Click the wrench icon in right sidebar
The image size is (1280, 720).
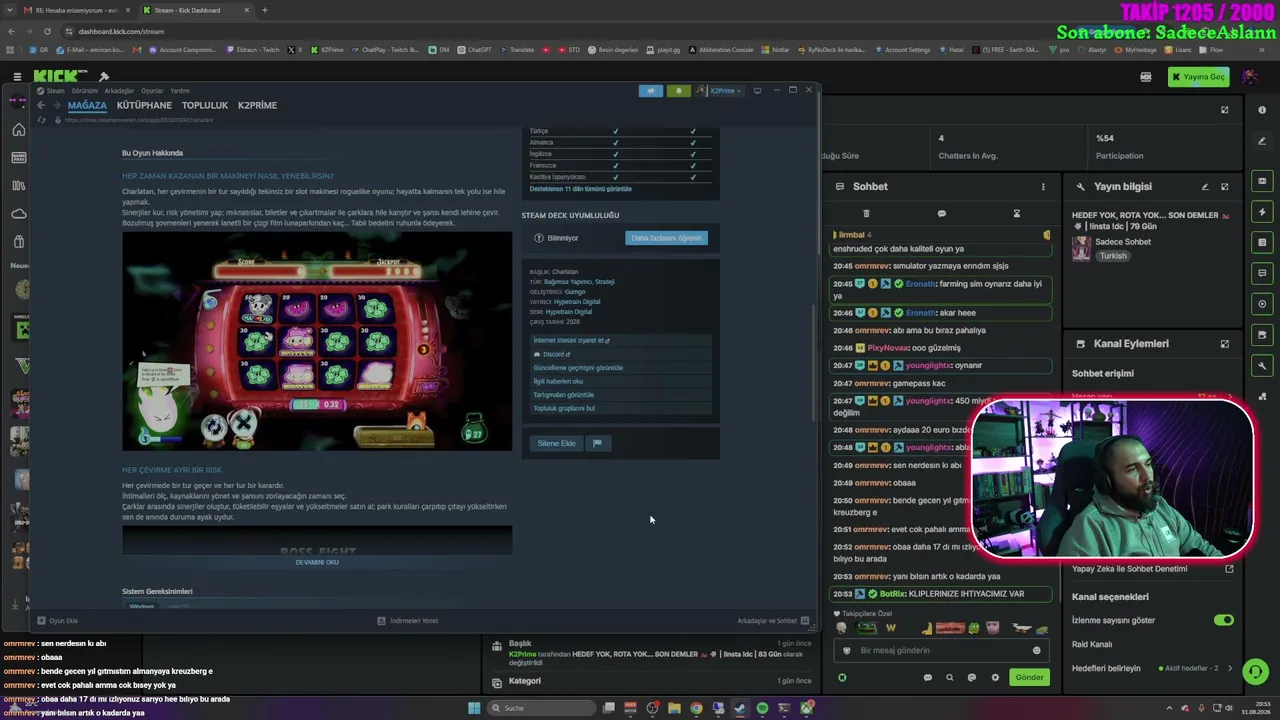(1263, 365)
